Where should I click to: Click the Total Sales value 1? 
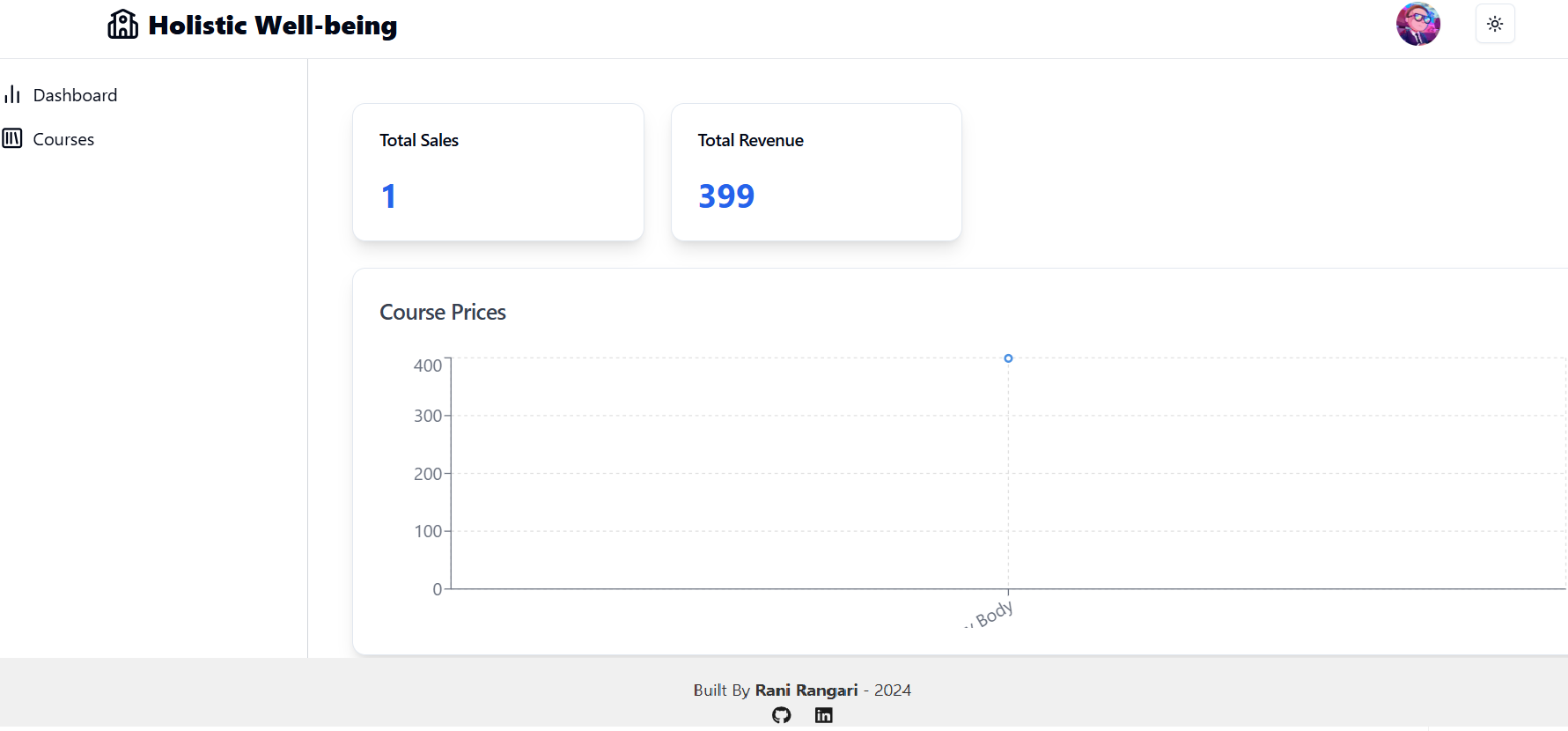coord(388,196)
